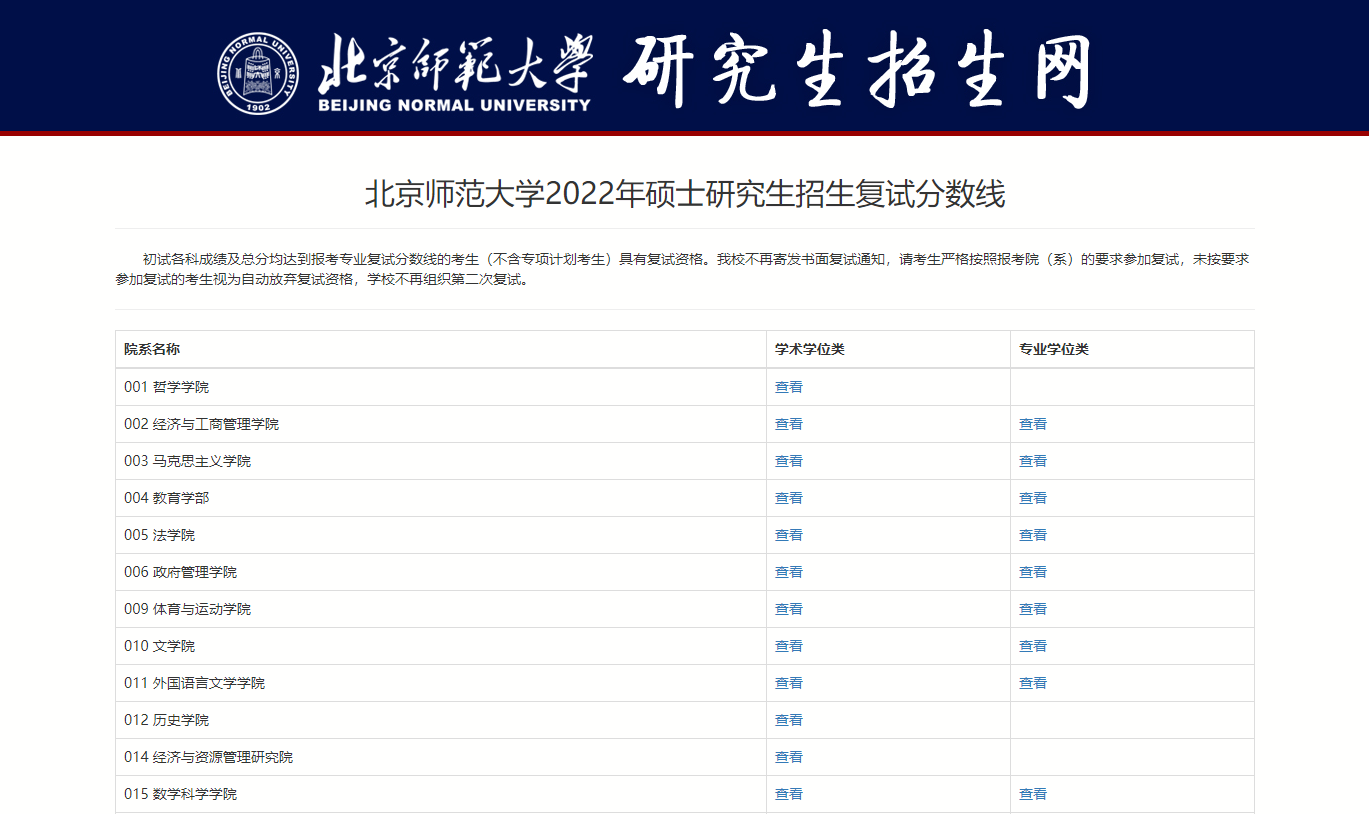Click the 院系名称 column header
Screen dimensions: 1369x814
(x=152, y=349)
